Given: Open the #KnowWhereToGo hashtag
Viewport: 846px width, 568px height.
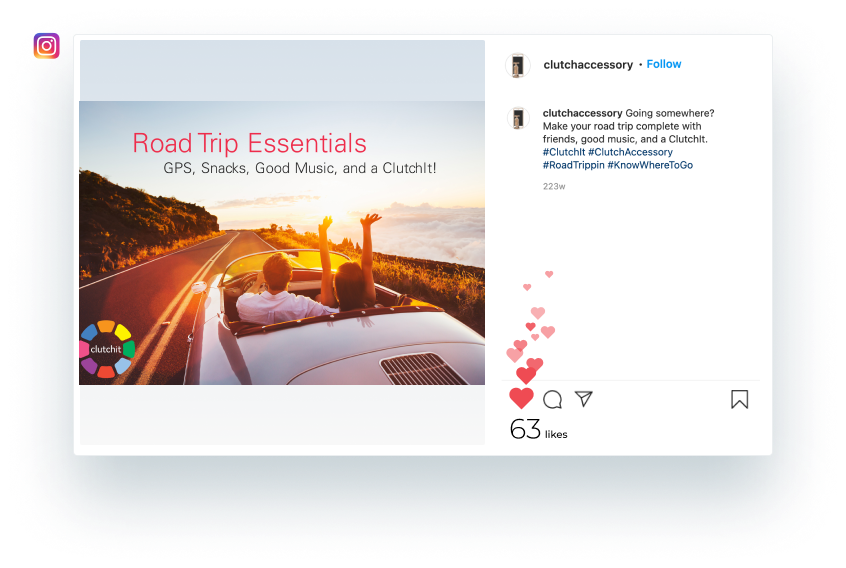Looking at the screenshot, I should click(x=650, y=165).
